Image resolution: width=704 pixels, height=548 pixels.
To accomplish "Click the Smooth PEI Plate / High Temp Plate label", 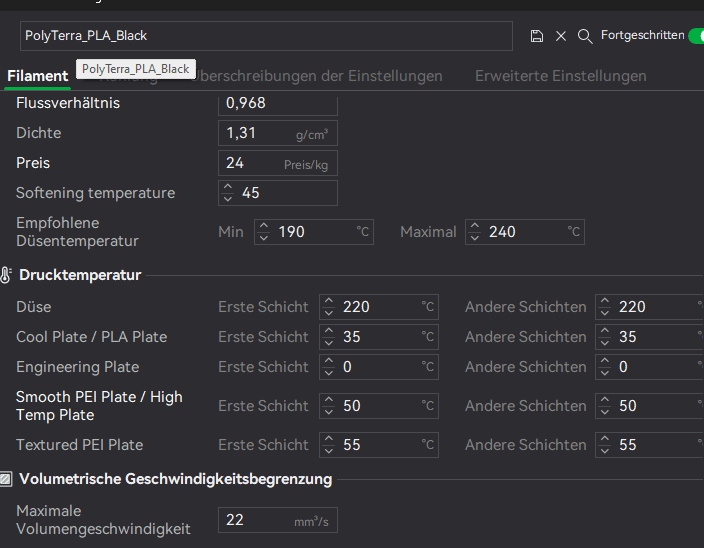I will click(99, 406).
